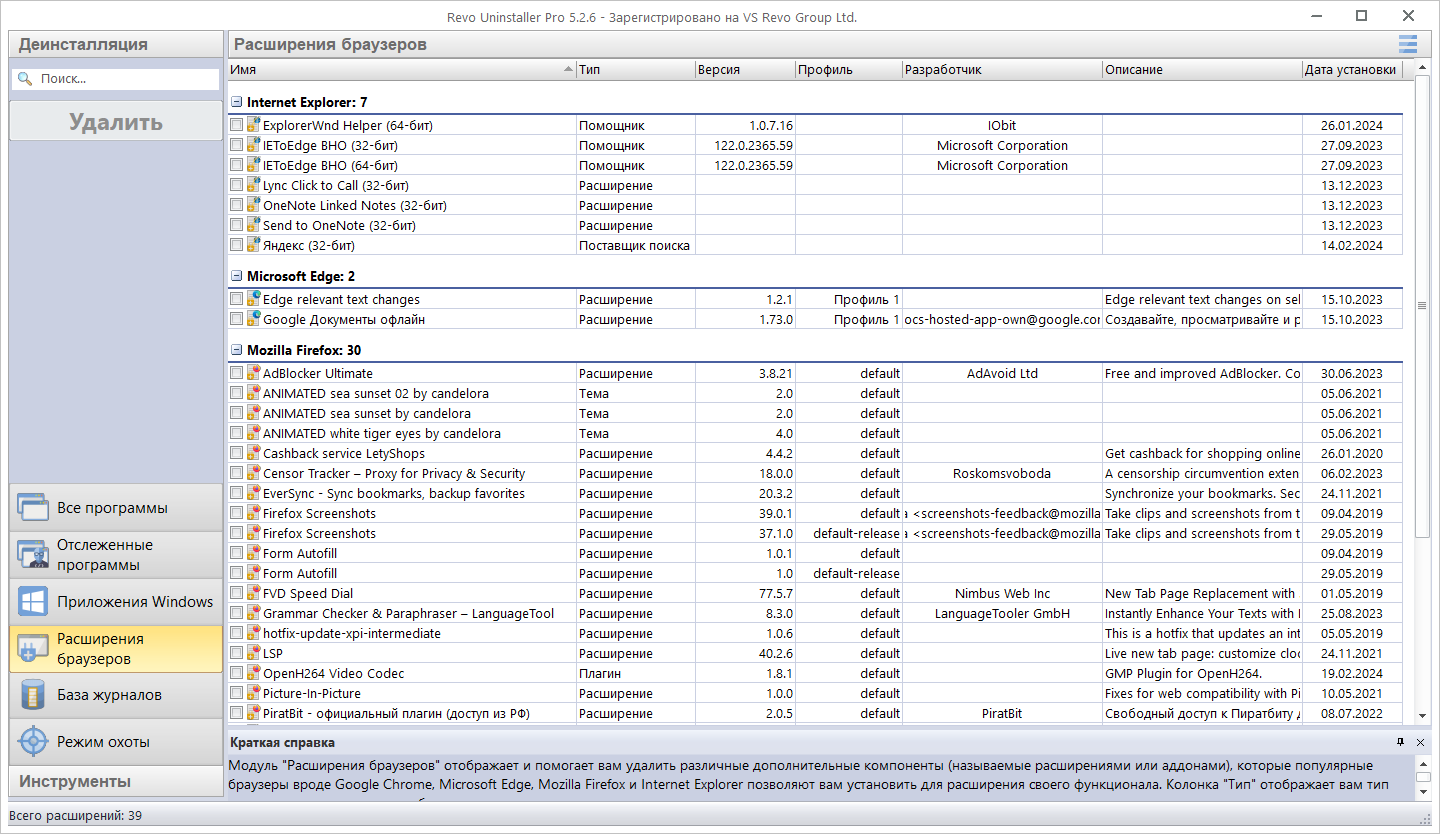The width and height of the screenshot is (1440, 834).
Task: Open the hamburger menu icon at top right
Action: 1408,44
